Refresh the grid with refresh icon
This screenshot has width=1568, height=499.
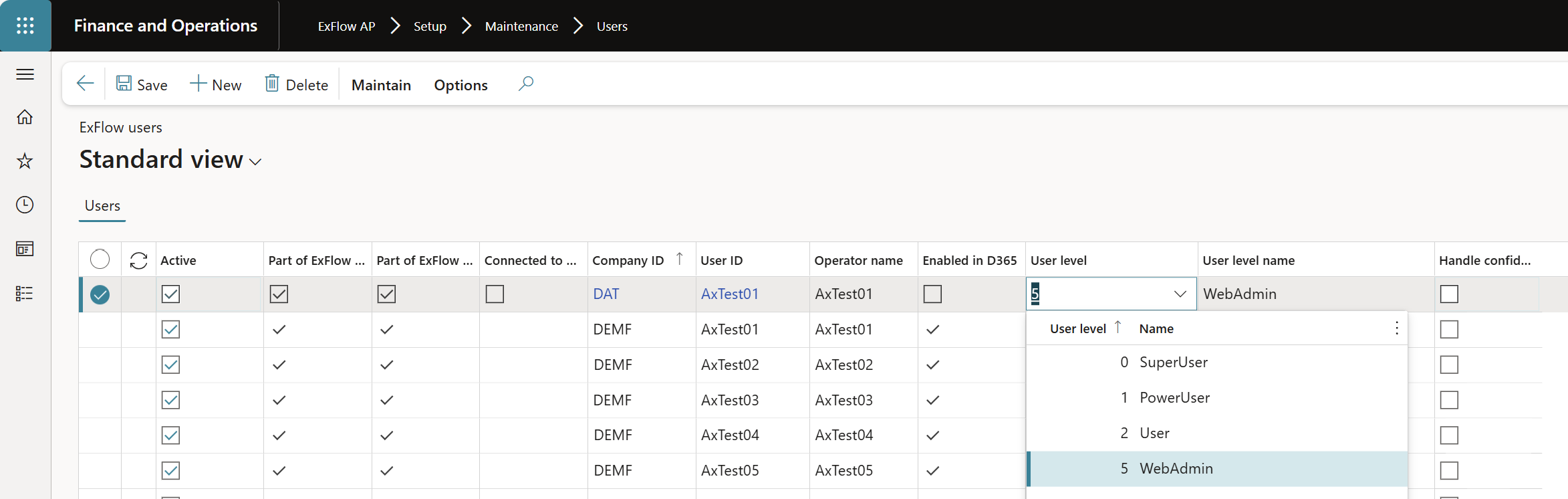tap(138, 260)
